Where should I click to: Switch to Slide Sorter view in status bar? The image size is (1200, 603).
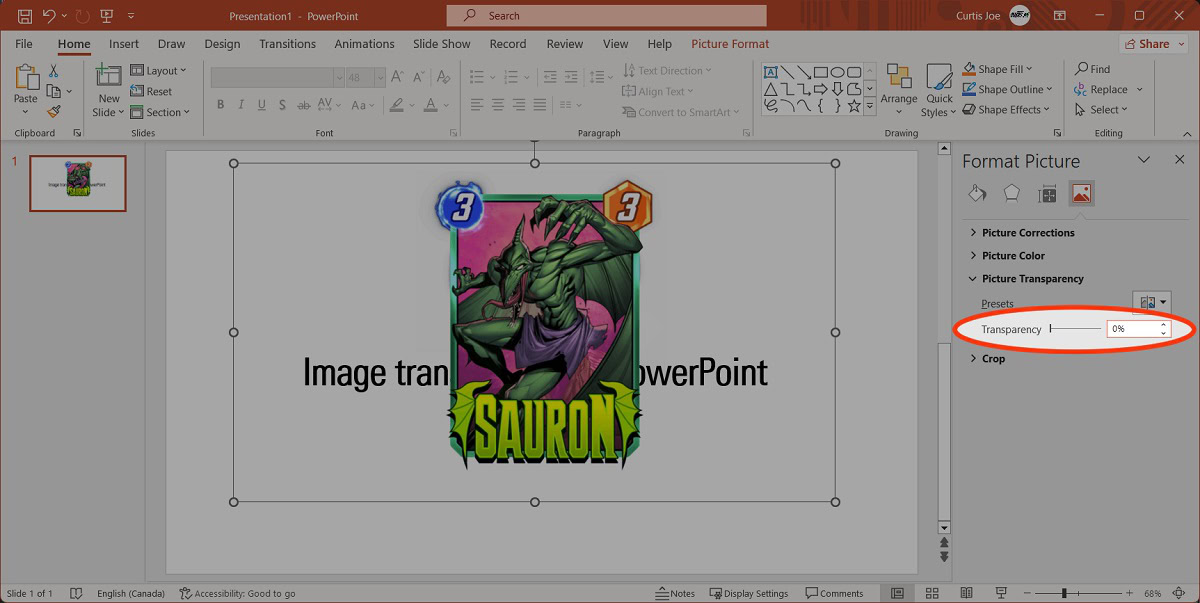[932, 593]
